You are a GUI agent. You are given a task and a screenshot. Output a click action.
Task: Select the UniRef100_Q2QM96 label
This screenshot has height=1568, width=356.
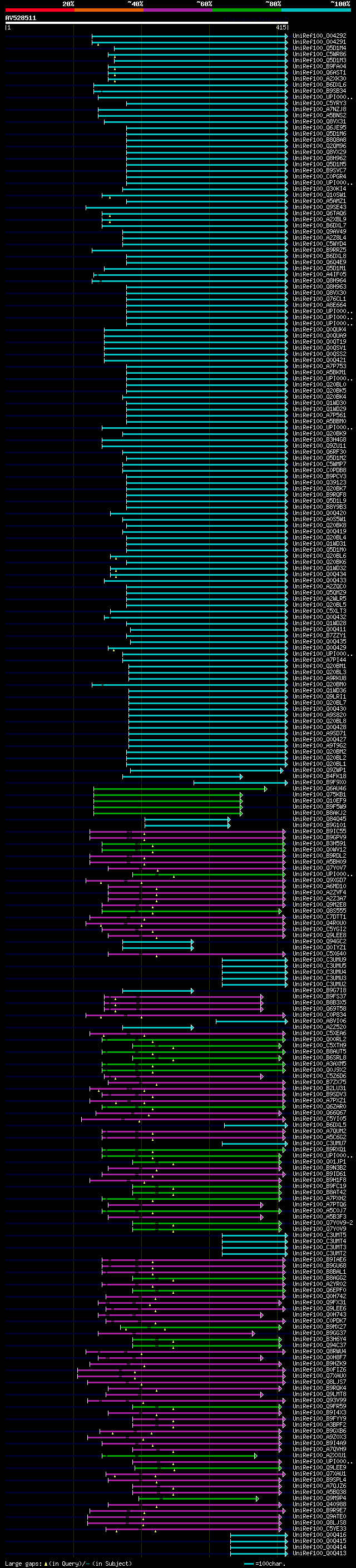319,146
